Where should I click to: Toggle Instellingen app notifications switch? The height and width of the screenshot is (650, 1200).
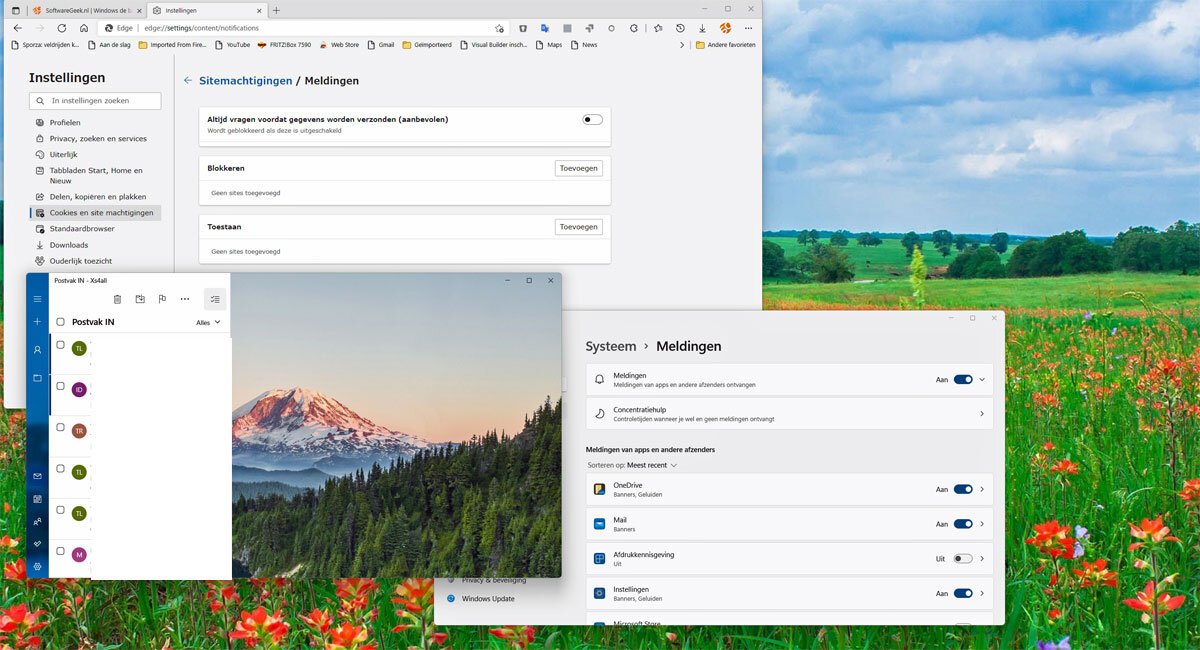(963, 593)
